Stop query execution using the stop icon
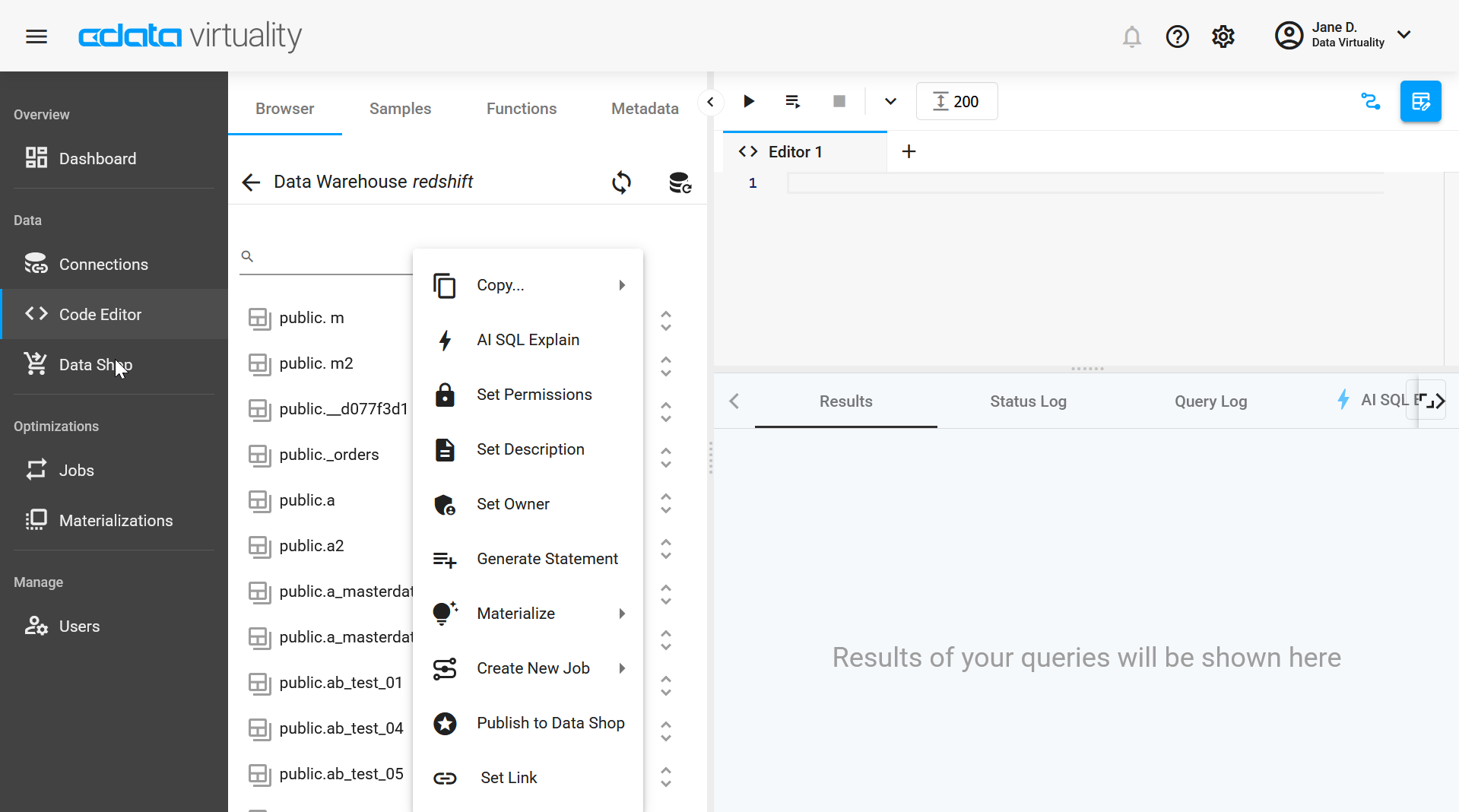Screen dimensions: 1459x812 click(839, 101)
